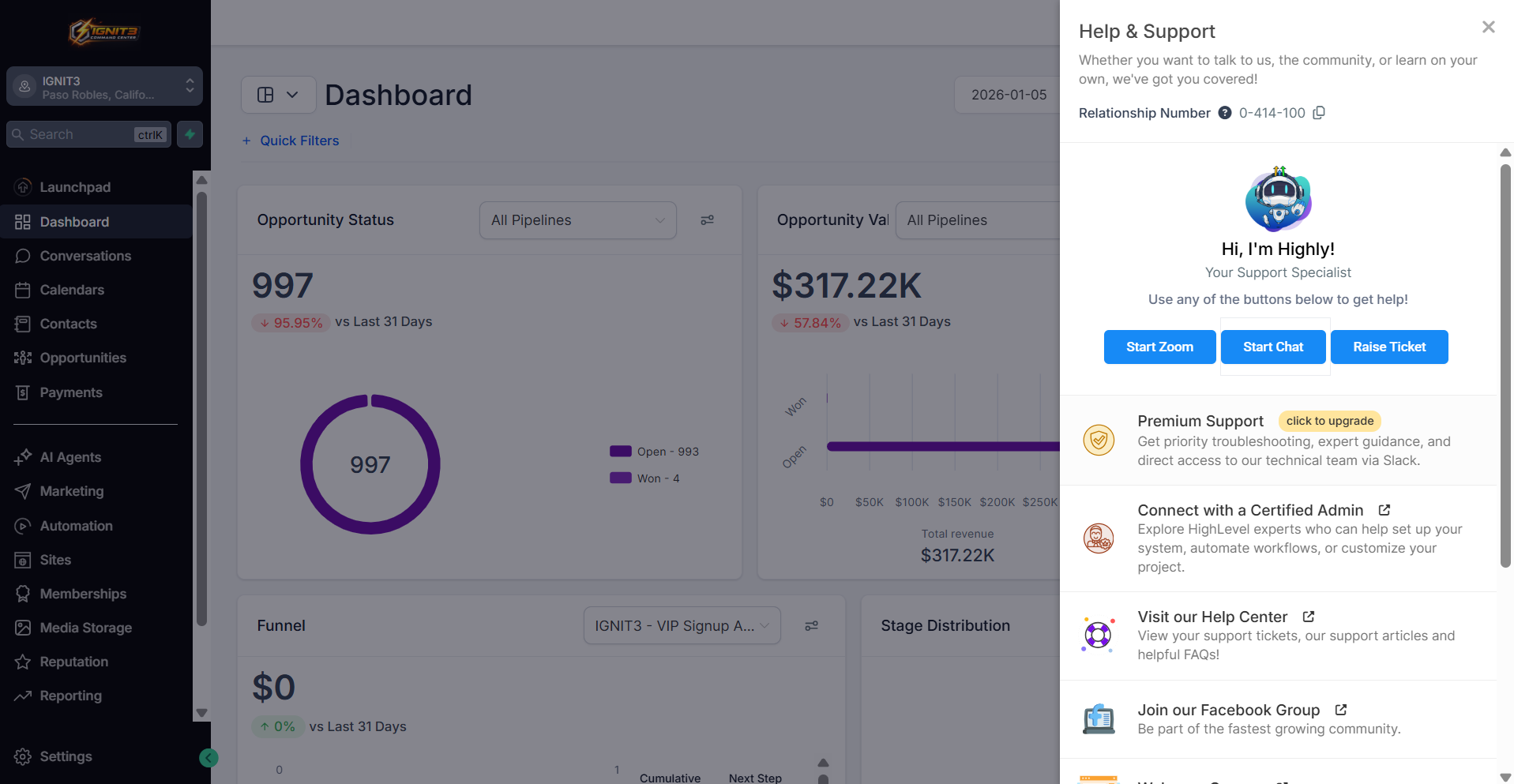Close the Help & Support panel
Image resolution: width=1514 pixels, height=784 pixels.
click(x=1489, y=27)
